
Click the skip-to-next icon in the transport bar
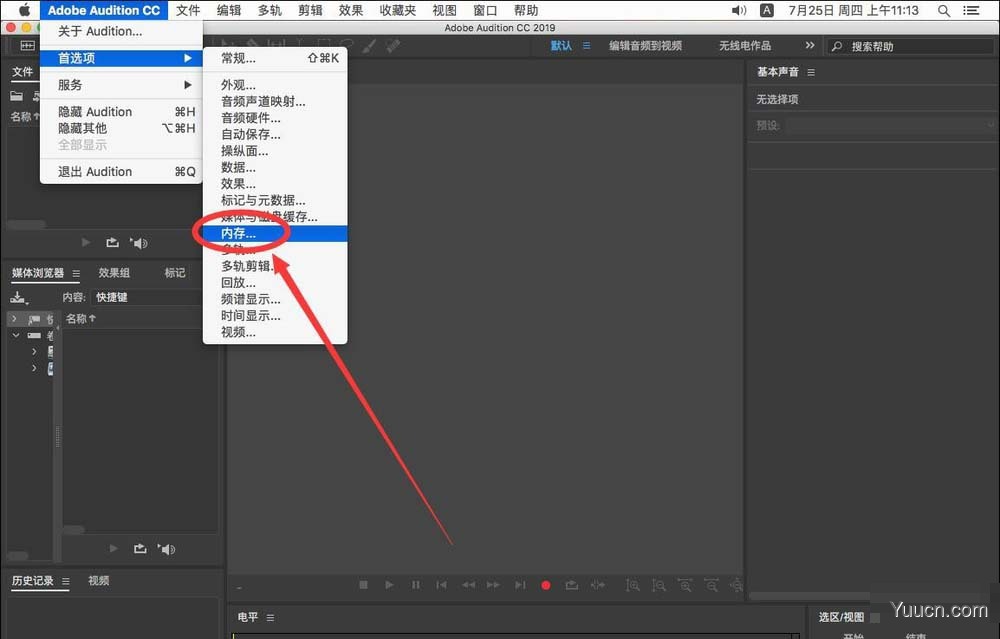pos(519,585)
